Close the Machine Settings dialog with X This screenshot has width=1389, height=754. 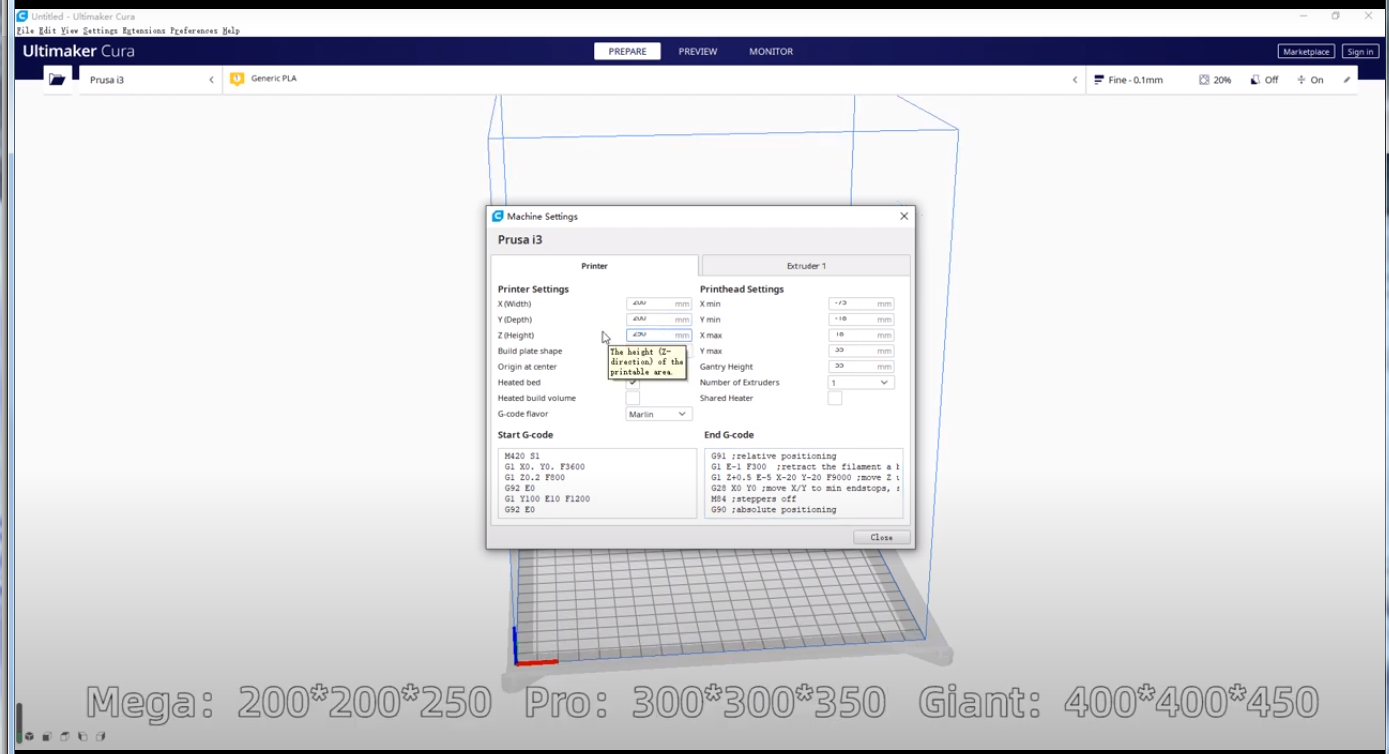[904, 216]
